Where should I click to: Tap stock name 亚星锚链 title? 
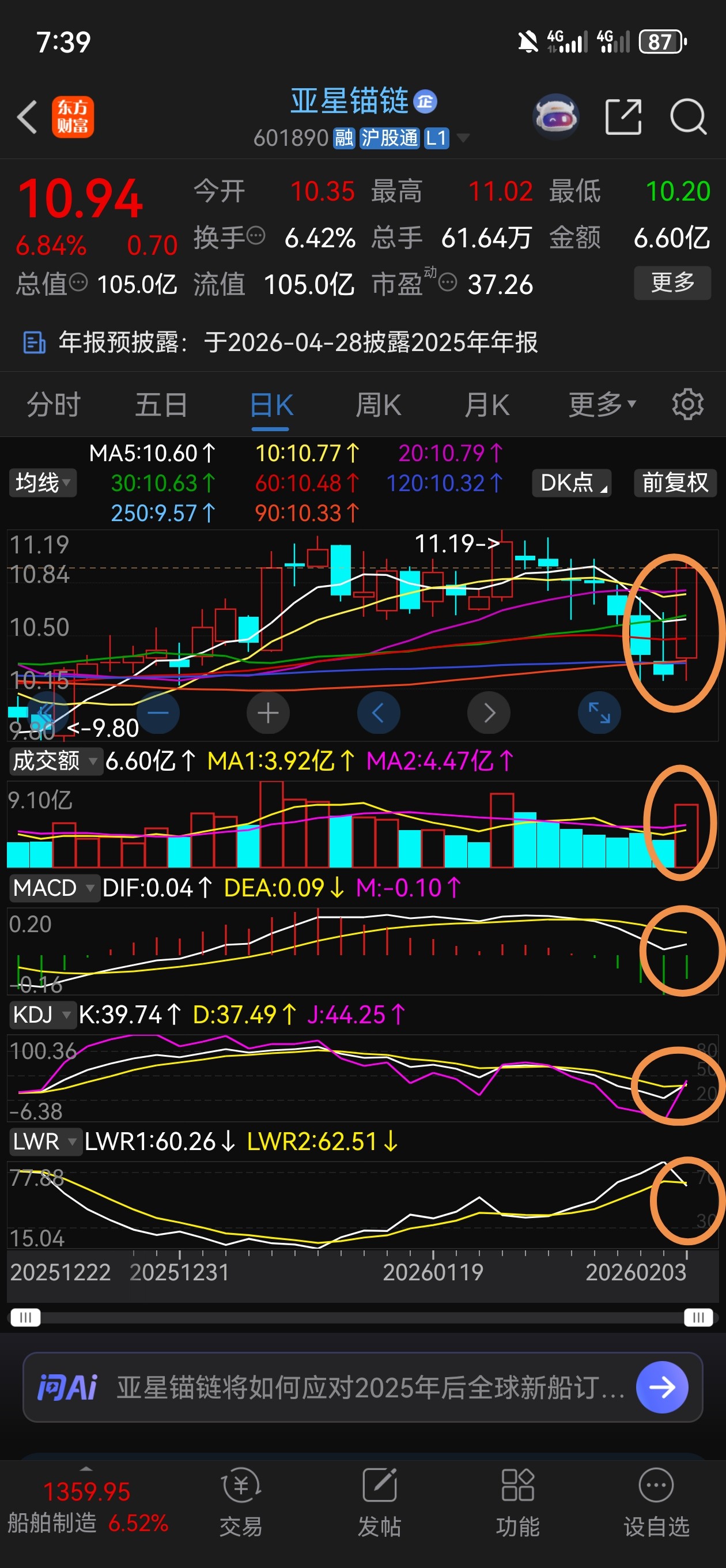pyautogui.click(x=349, y=101)
